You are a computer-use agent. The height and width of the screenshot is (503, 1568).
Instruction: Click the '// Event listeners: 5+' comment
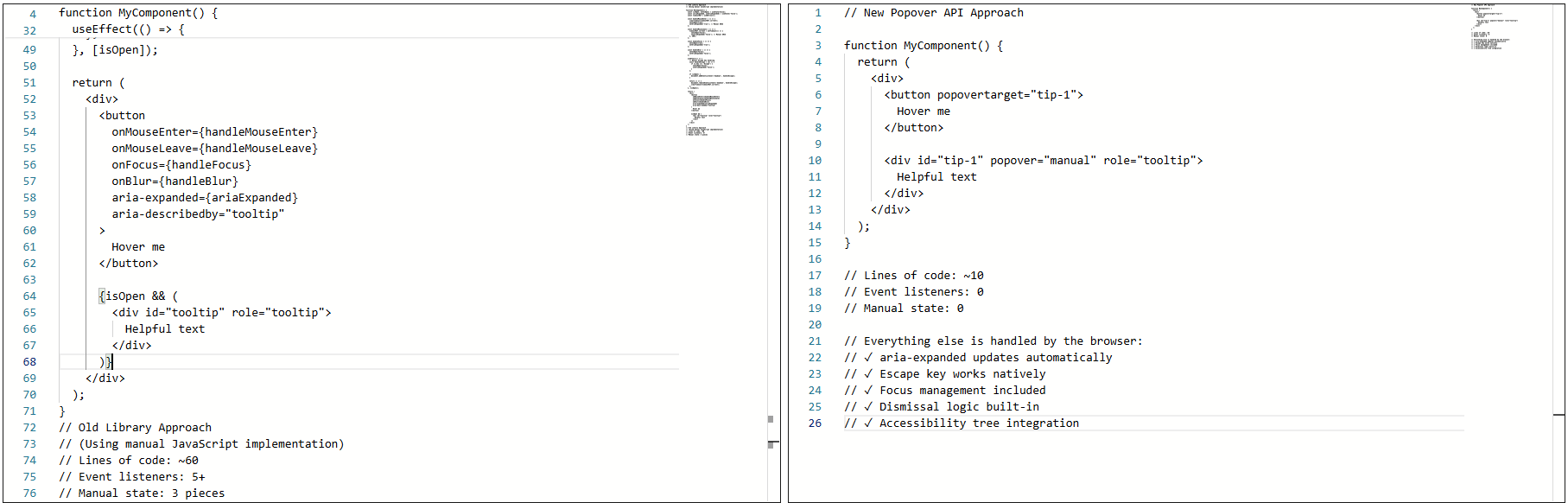pyautogui.click(x=131, y=477)
